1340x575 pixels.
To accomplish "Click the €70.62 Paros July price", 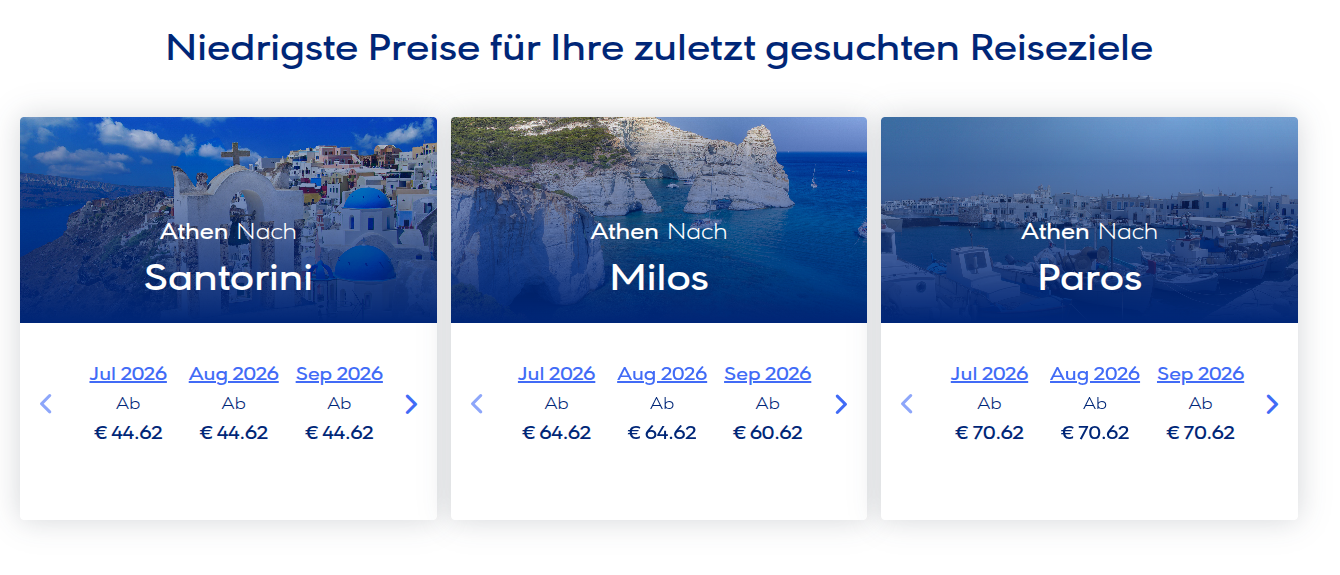I will [989, 433].
